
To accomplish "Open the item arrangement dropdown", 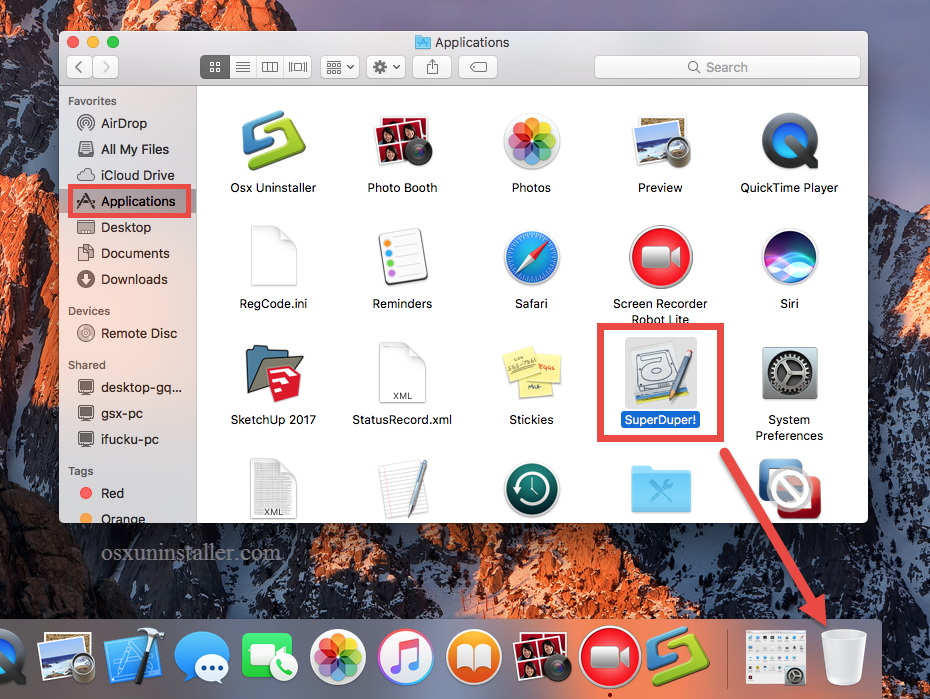I will coord(339,67).
